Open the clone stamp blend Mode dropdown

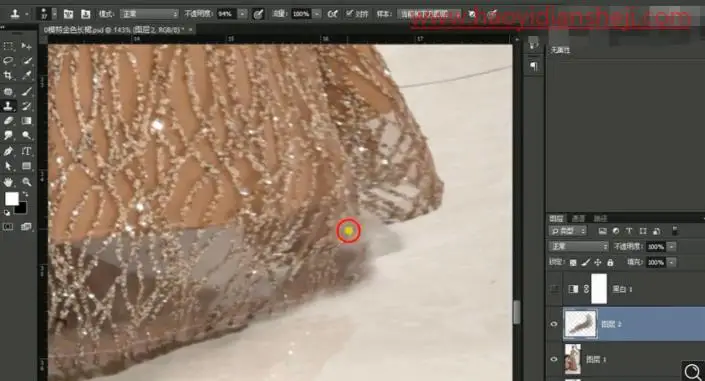click(x=149, y=14)
